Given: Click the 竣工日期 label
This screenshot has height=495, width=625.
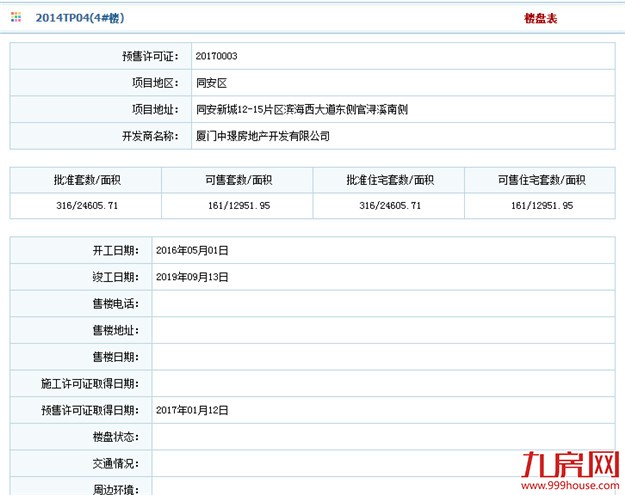Looking at the screenshot, I should (x=116, y=277).
